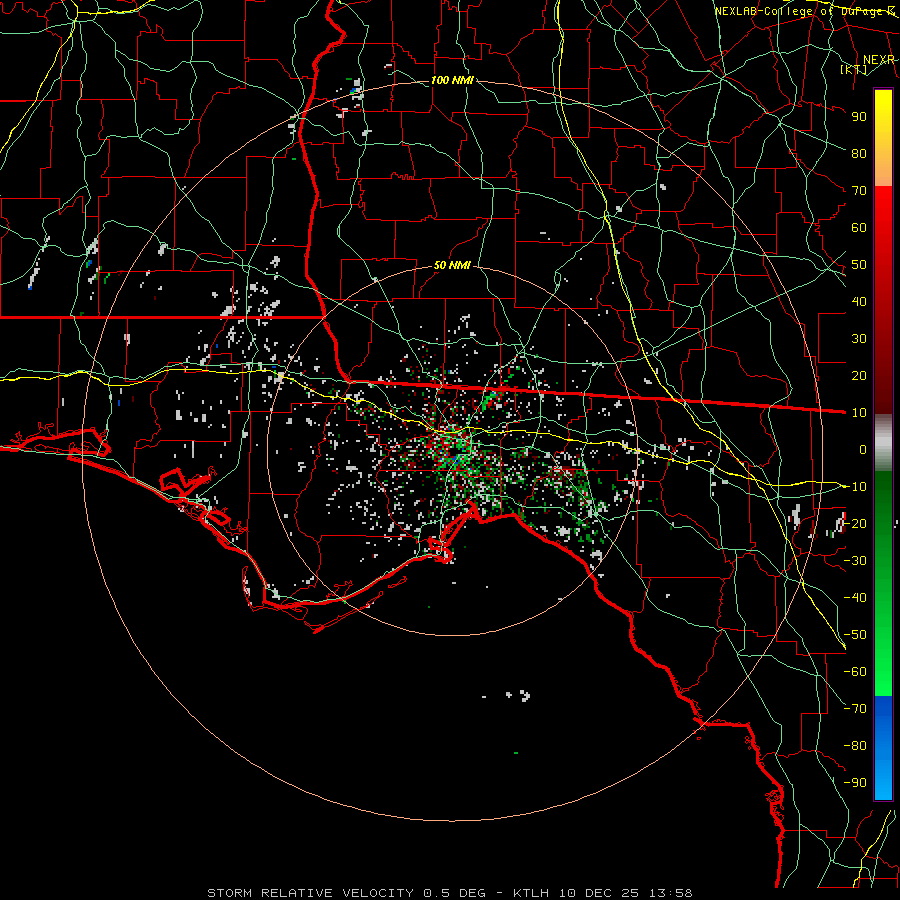Click the '[KT]' units label
Image resolution: width=900 pixels, height=900 pixels.
point(853,69)
